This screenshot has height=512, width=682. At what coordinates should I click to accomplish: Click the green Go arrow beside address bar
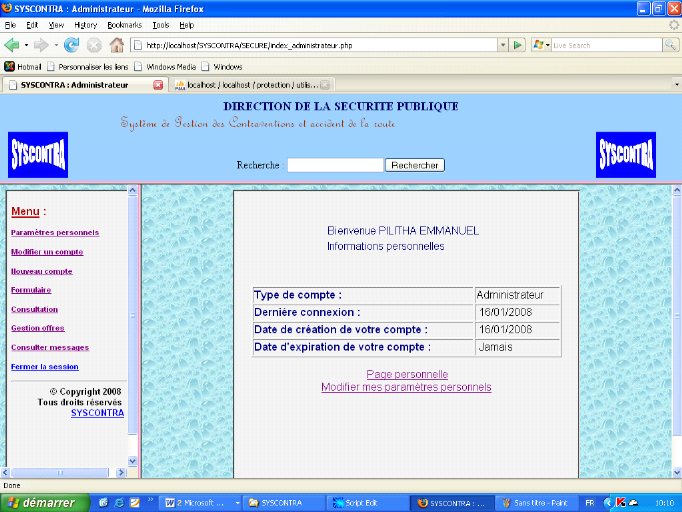coord(518,45)
